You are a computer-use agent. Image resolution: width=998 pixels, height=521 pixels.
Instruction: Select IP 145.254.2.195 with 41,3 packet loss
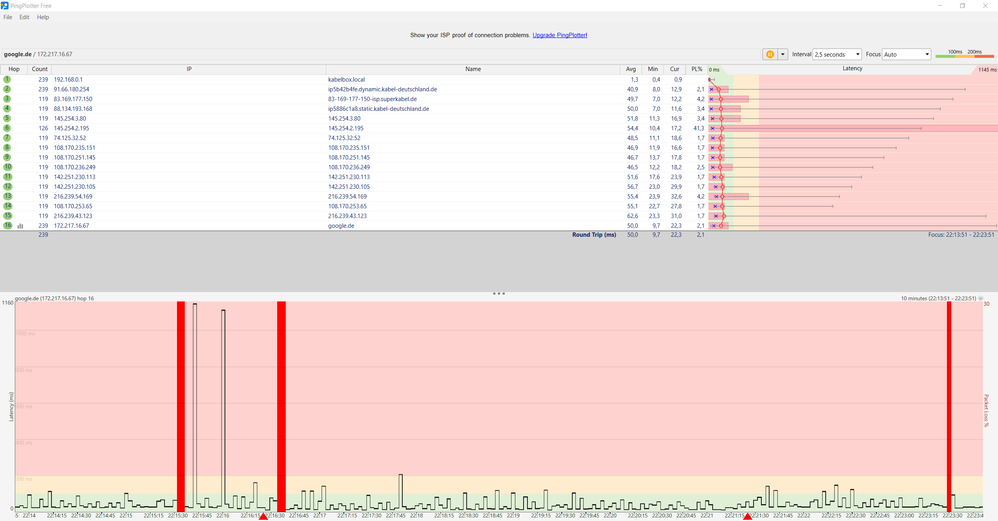pyautogui.click(x=71, y=128)
